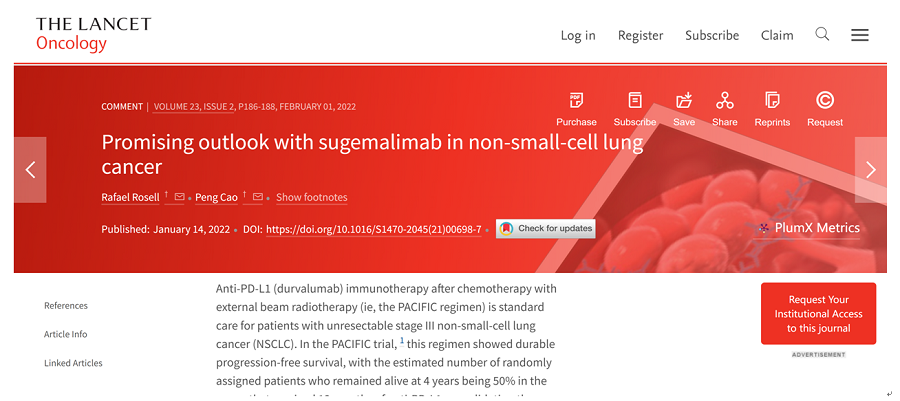The height and width of the screenshot is (401, 900).
Task: Open the search magnifier icon
Action: (822, 34)
